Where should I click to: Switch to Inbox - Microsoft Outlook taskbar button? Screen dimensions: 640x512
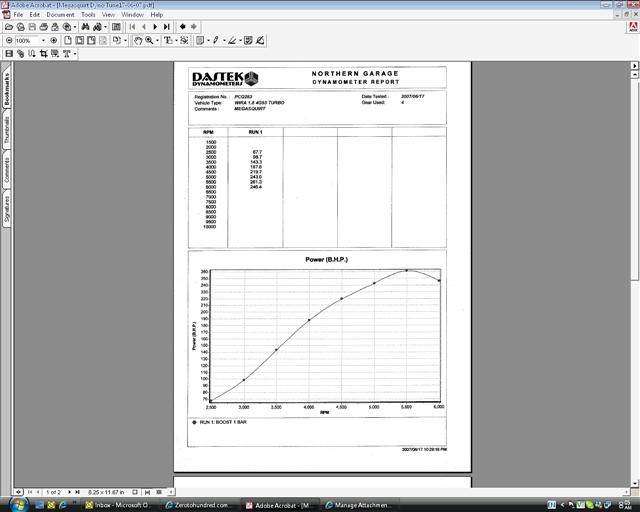tap(116, 505)
